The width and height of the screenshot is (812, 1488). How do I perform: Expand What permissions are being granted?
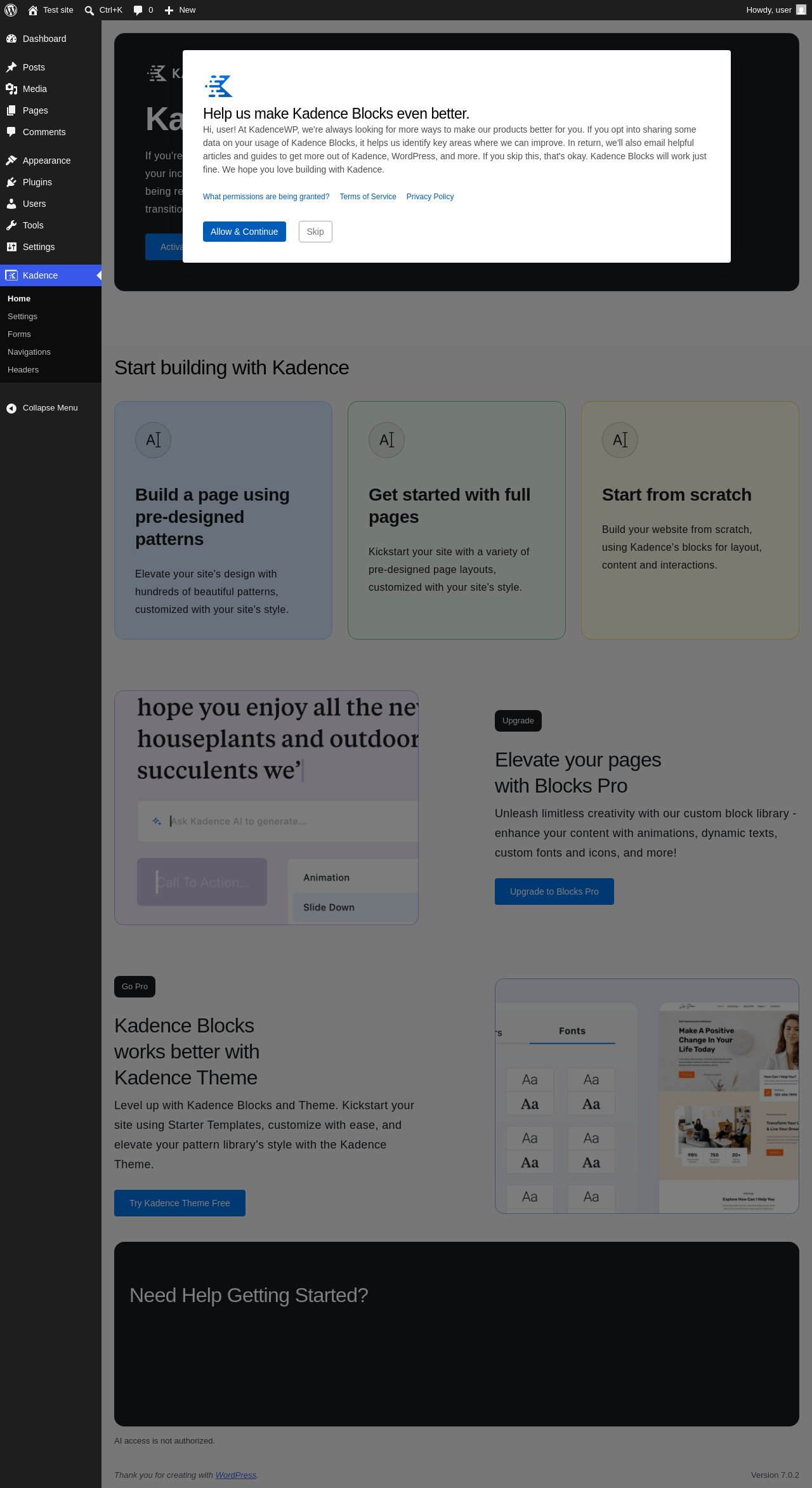(266, 197)
